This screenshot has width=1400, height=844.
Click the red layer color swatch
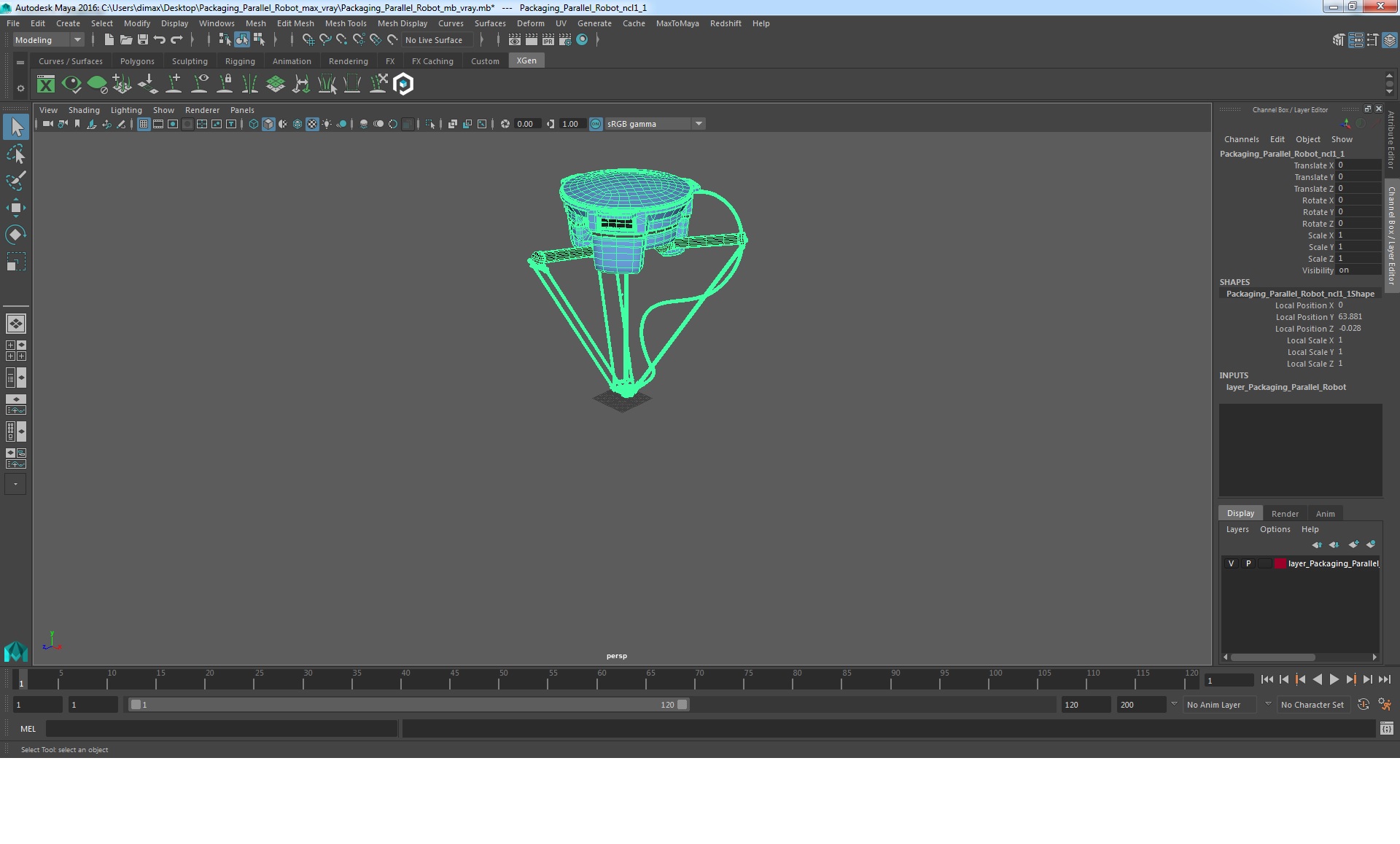tap(1280, 563)
